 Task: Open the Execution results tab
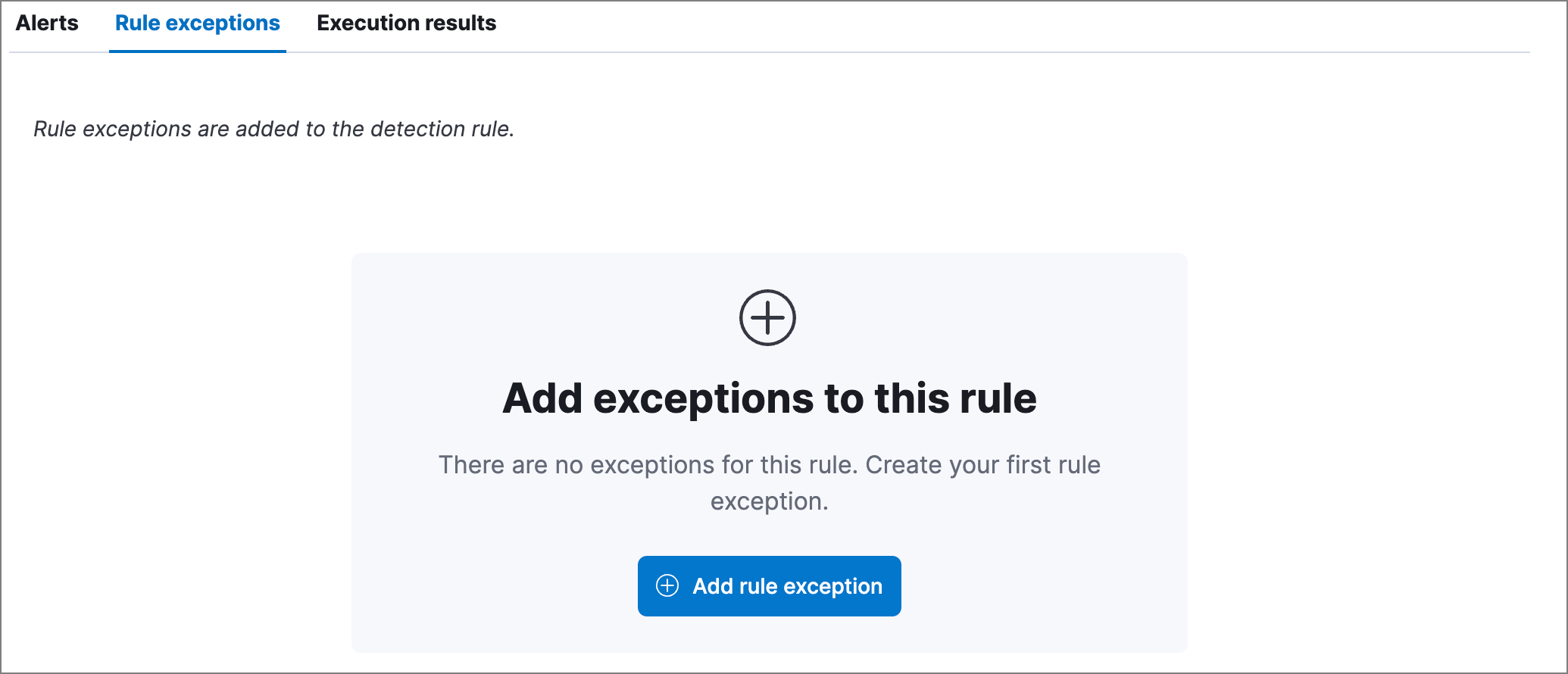coord(406,23)
